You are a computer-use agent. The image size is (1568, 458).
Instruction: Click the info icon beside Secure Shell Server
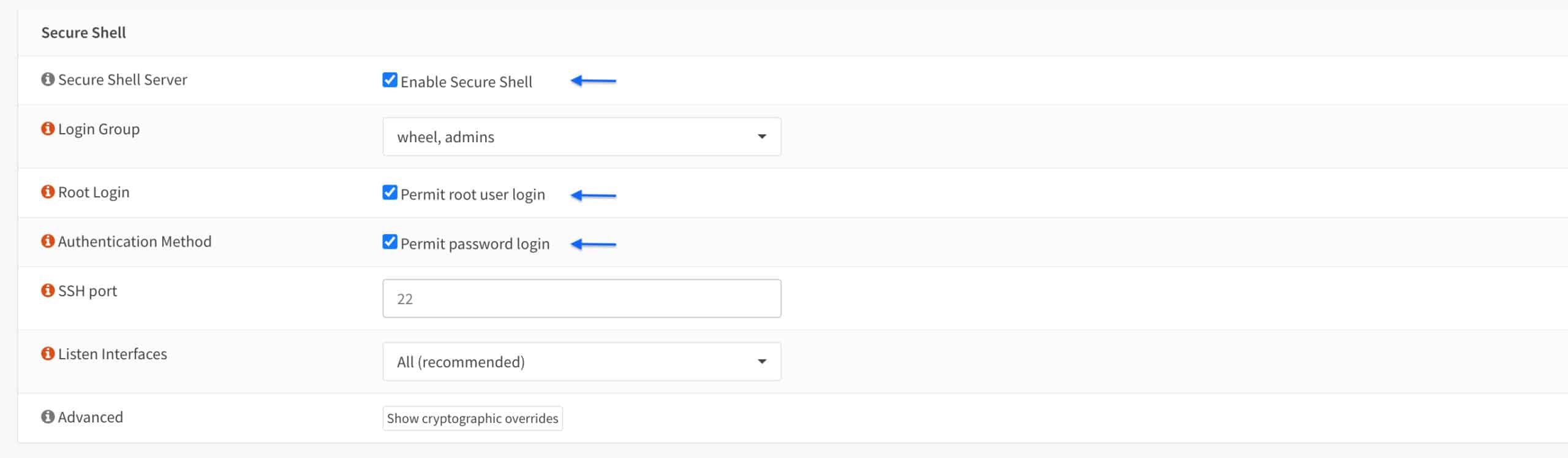click(48, 80)
